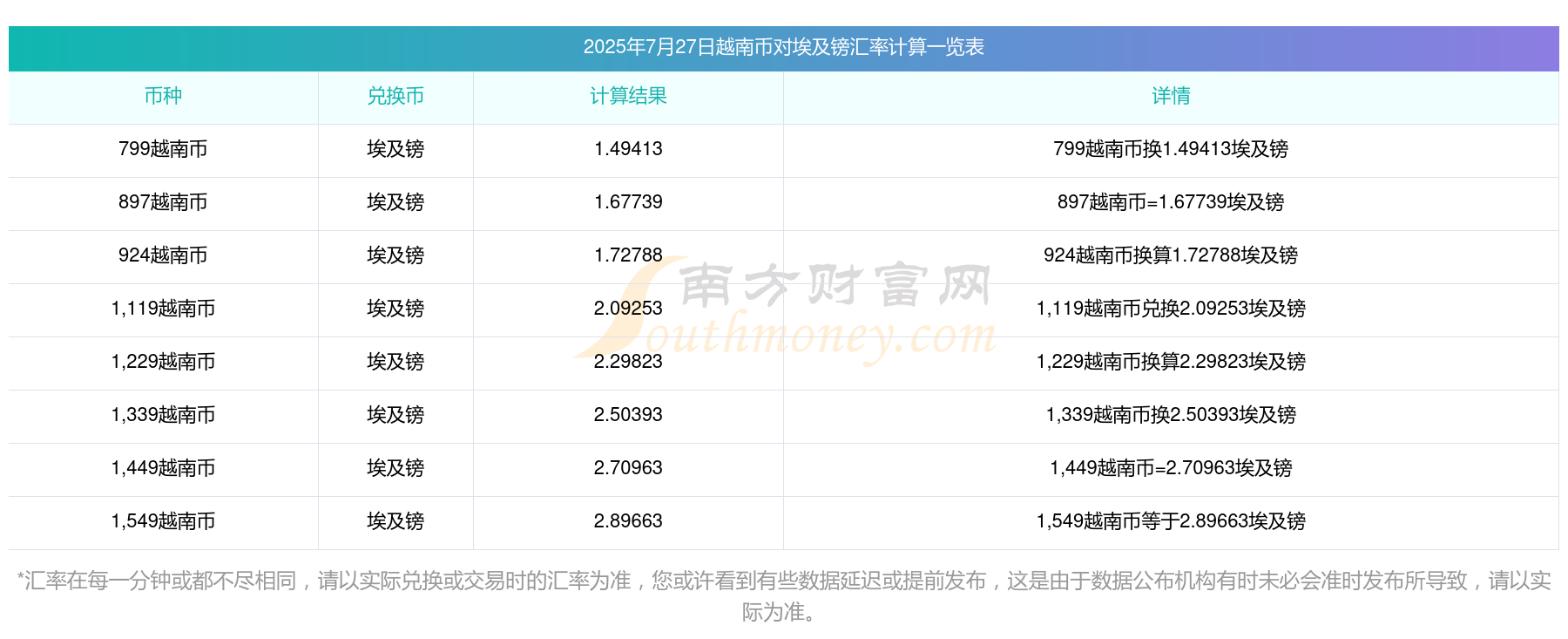Image resolution: width=1568 pixels, height=639 pixels.
Task: Select the 详情 column header
Action: tap(1171, 96)
